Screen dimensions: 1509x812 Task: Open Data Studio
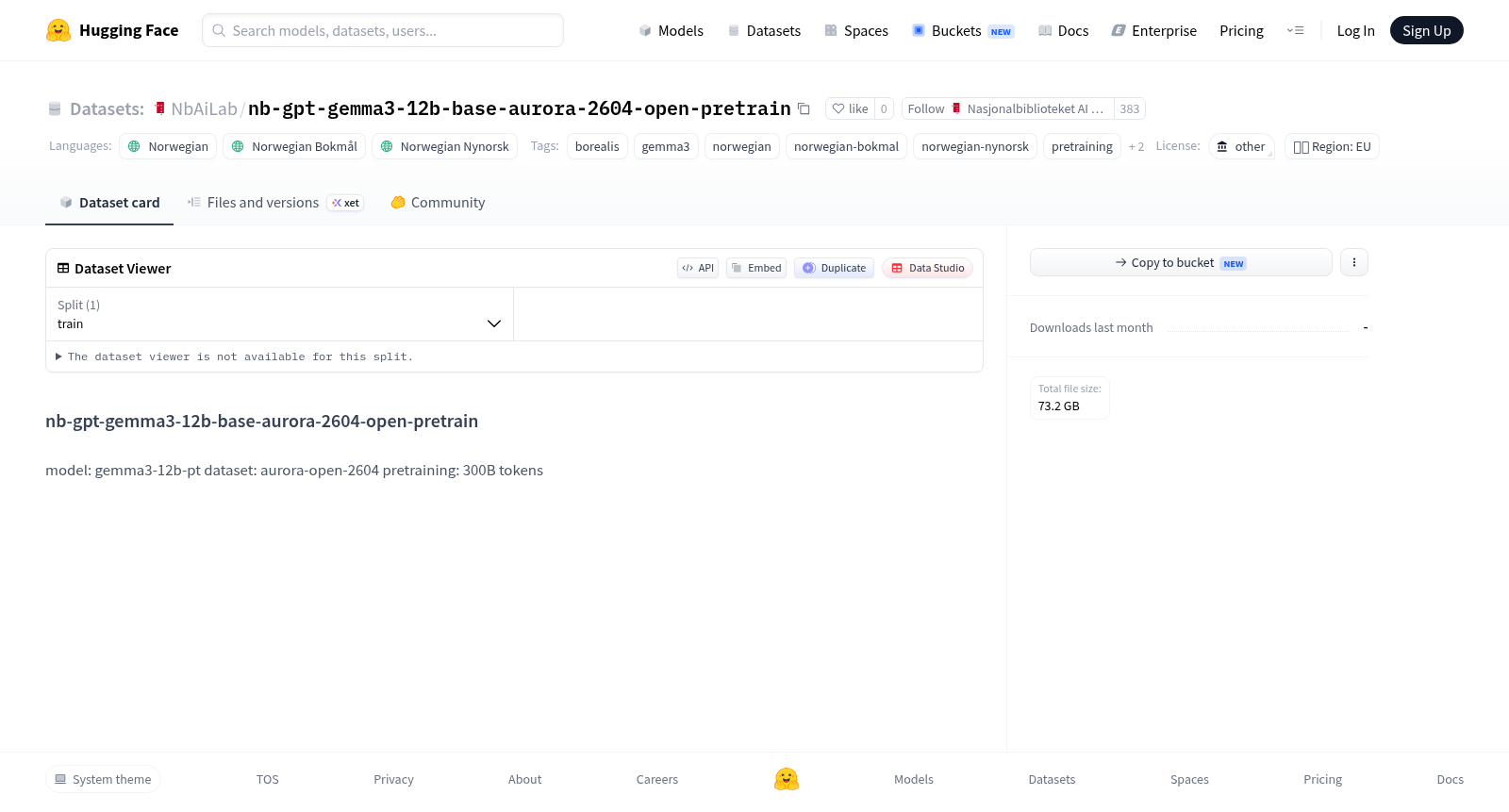pyautogui.click(x=927, y=268)
